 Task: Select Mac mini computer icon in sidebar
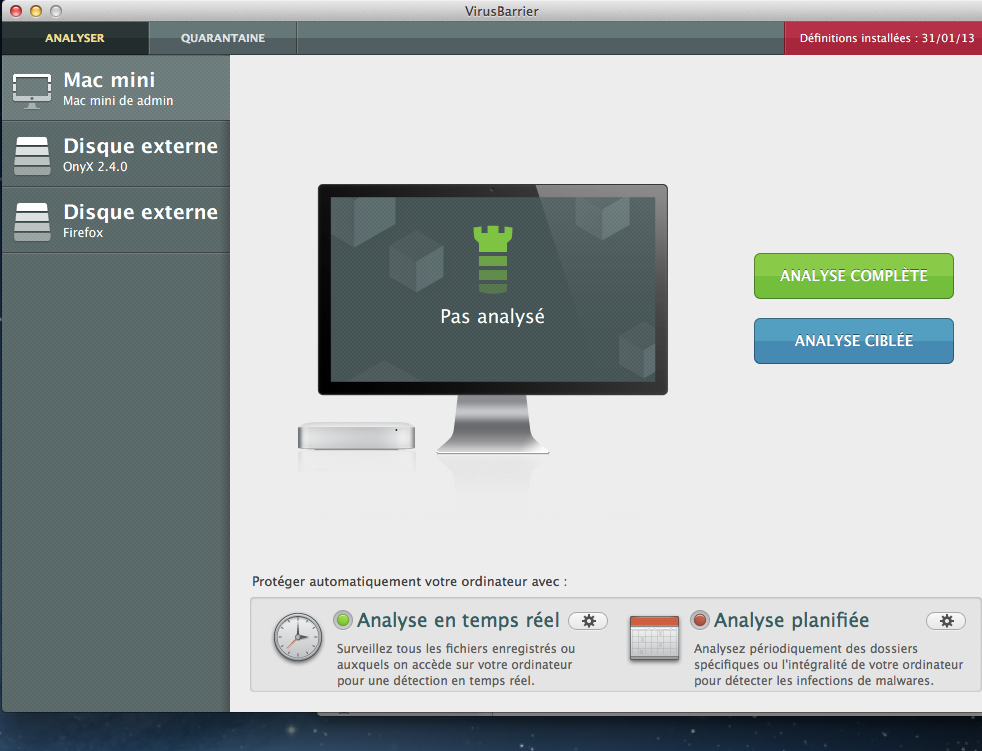tap(32, 91)
